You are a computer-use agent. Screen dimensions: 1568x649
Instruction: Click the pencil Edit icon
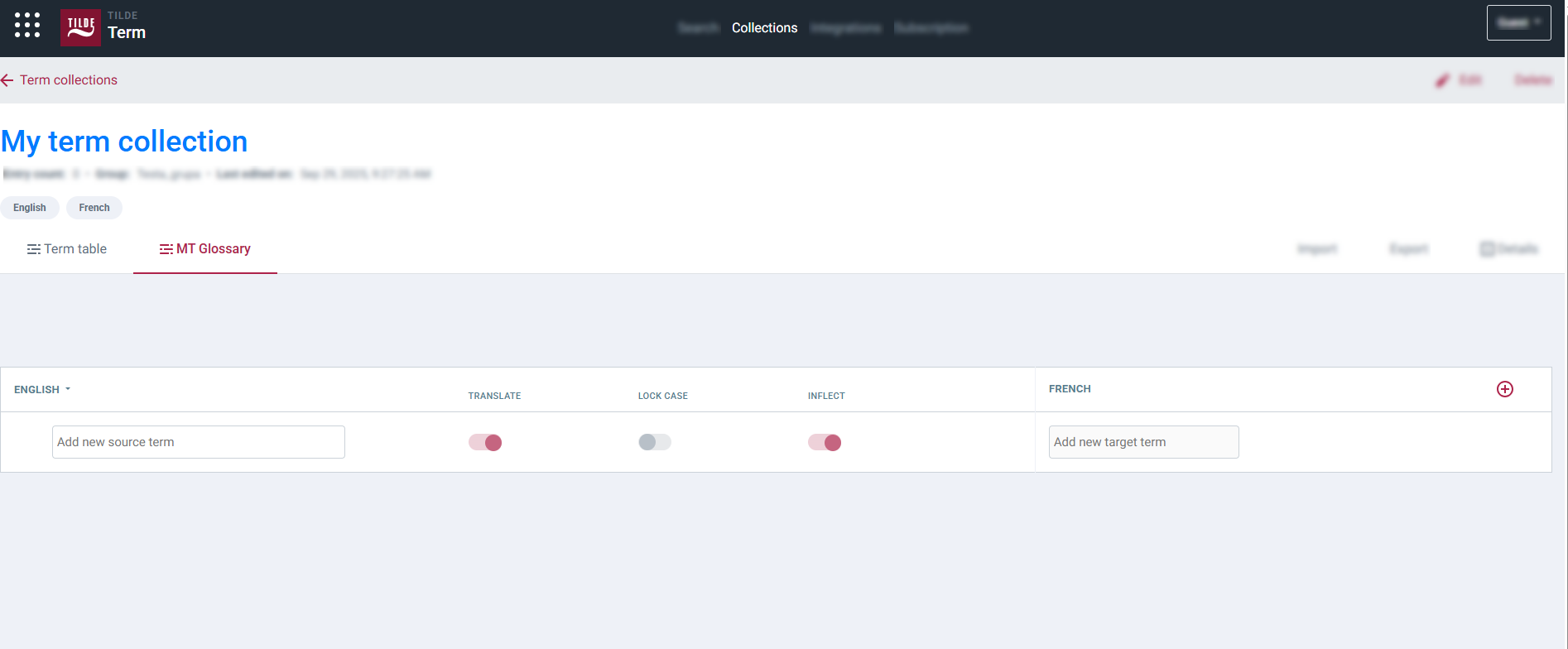(x=1443, y=80)
